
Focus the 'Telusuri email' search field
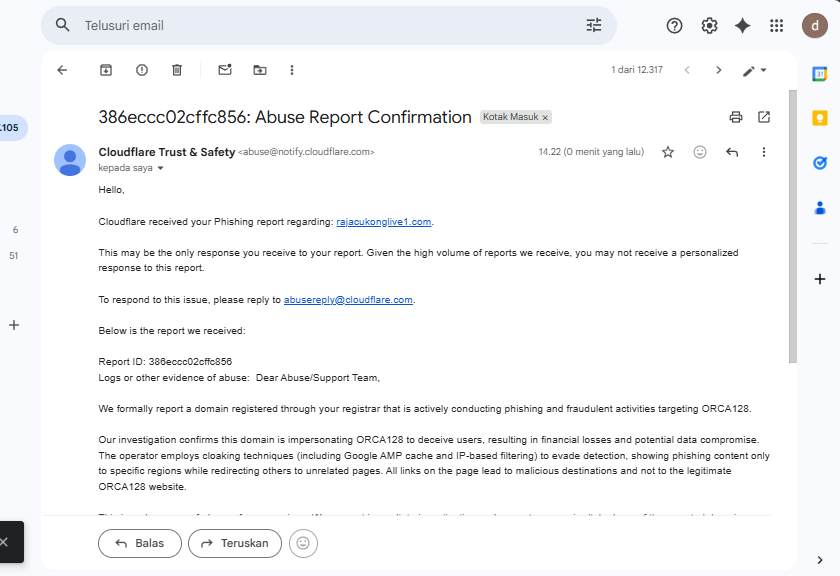click(328, 26)
